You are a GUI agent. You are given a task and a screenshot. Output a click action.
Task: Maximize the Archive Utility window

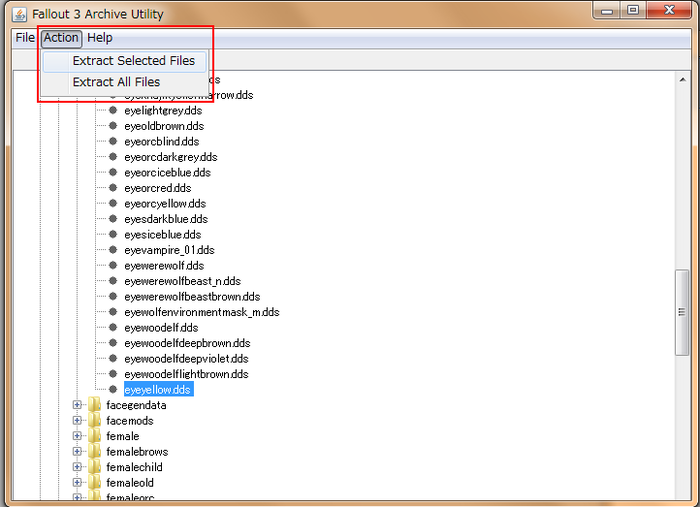coord(633,10)
